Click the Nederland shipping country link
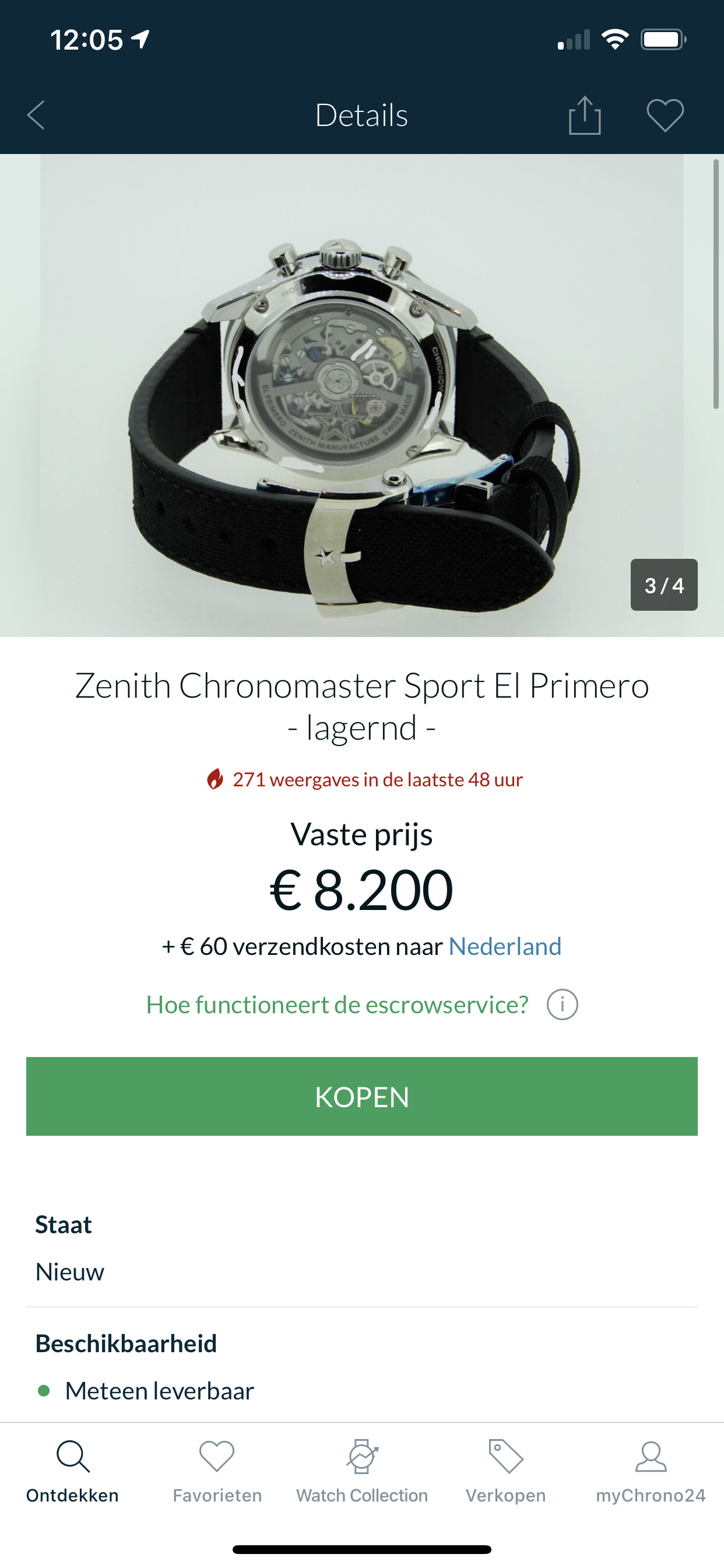This screenshot has height=1568, width=724. (x=505, y=947)
